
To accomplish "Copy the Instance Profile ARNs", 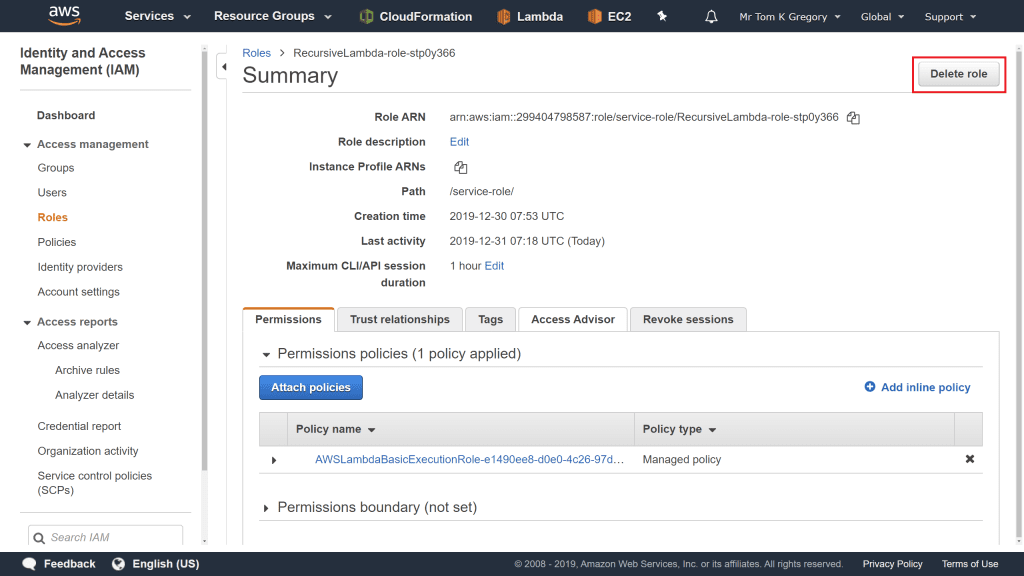I will click(460, 167).
